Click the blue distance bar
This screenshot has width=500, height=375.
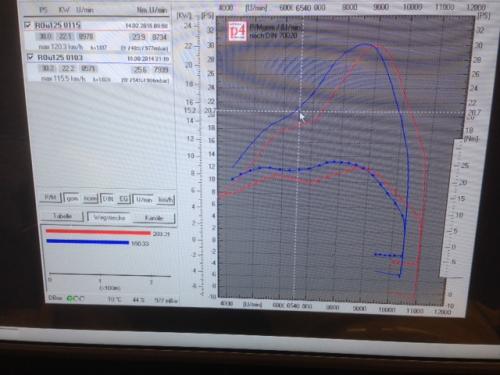(x=88, y=242)
